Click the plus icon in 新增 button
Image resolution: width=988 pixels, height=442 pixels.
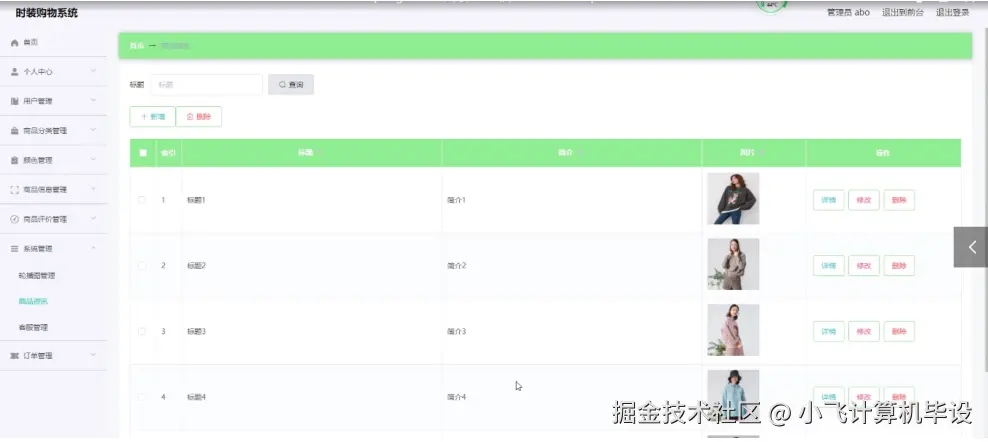tap(144, 117)
